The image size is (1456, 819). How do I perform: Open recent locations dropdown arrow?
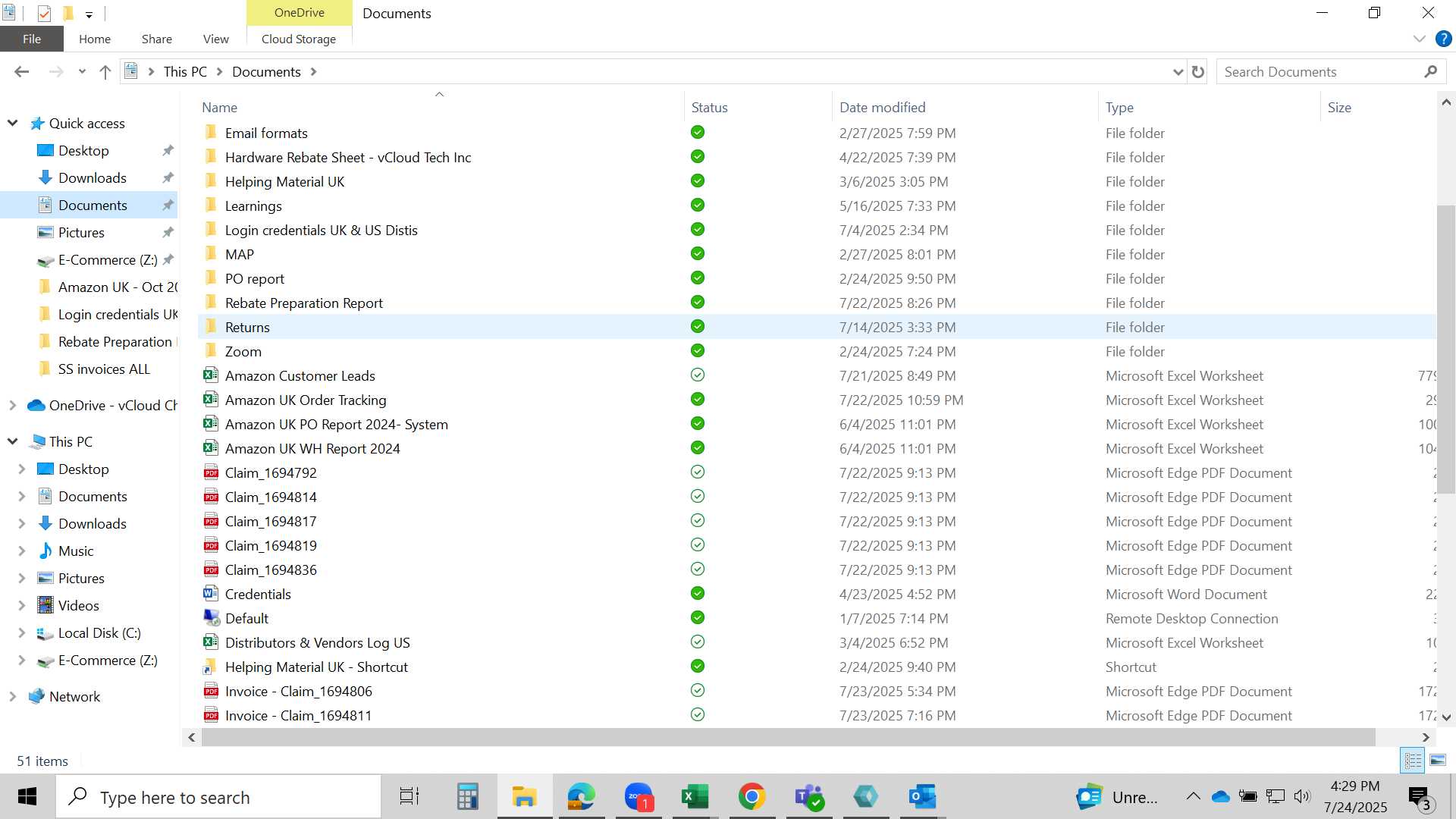click(82, 71)
